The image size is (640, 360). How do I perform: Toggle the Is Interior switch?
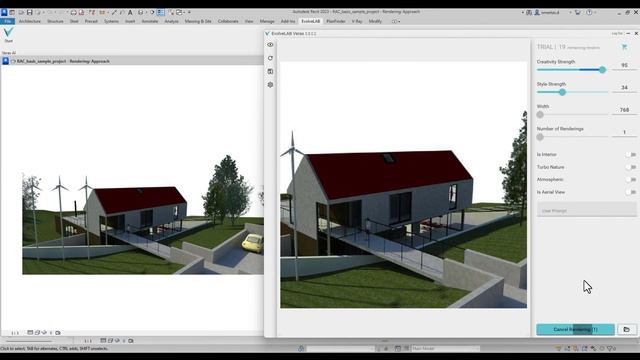[x=631, y=154]
